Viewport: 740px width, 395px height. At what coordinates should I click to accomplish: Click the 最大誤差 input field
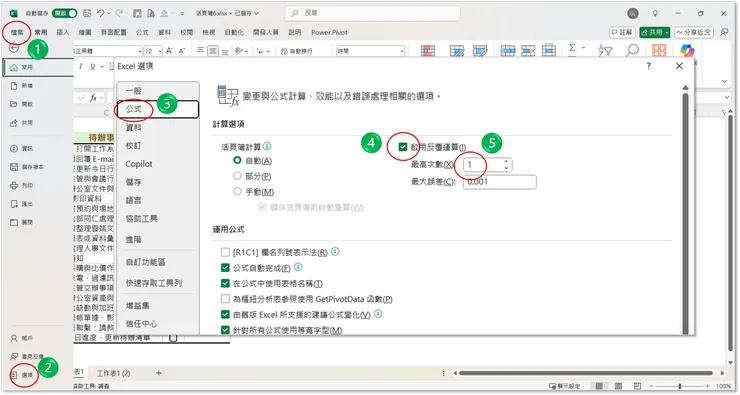(x=500, y=182)
